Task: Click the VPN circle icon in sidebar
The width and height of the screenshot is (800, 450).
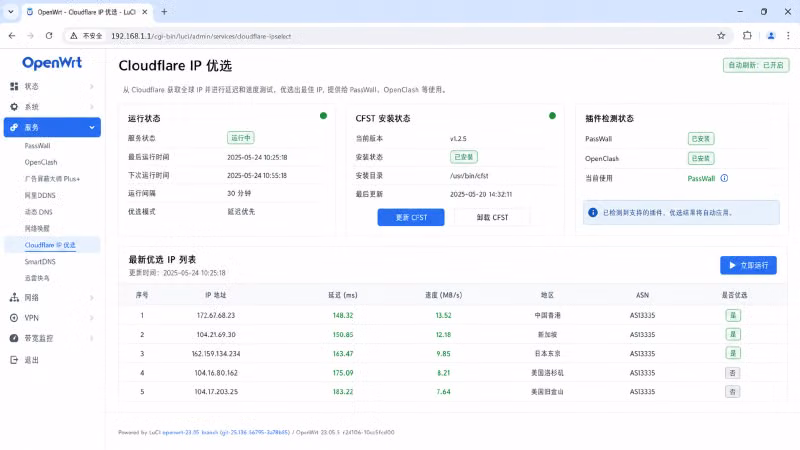Action: 14,318
